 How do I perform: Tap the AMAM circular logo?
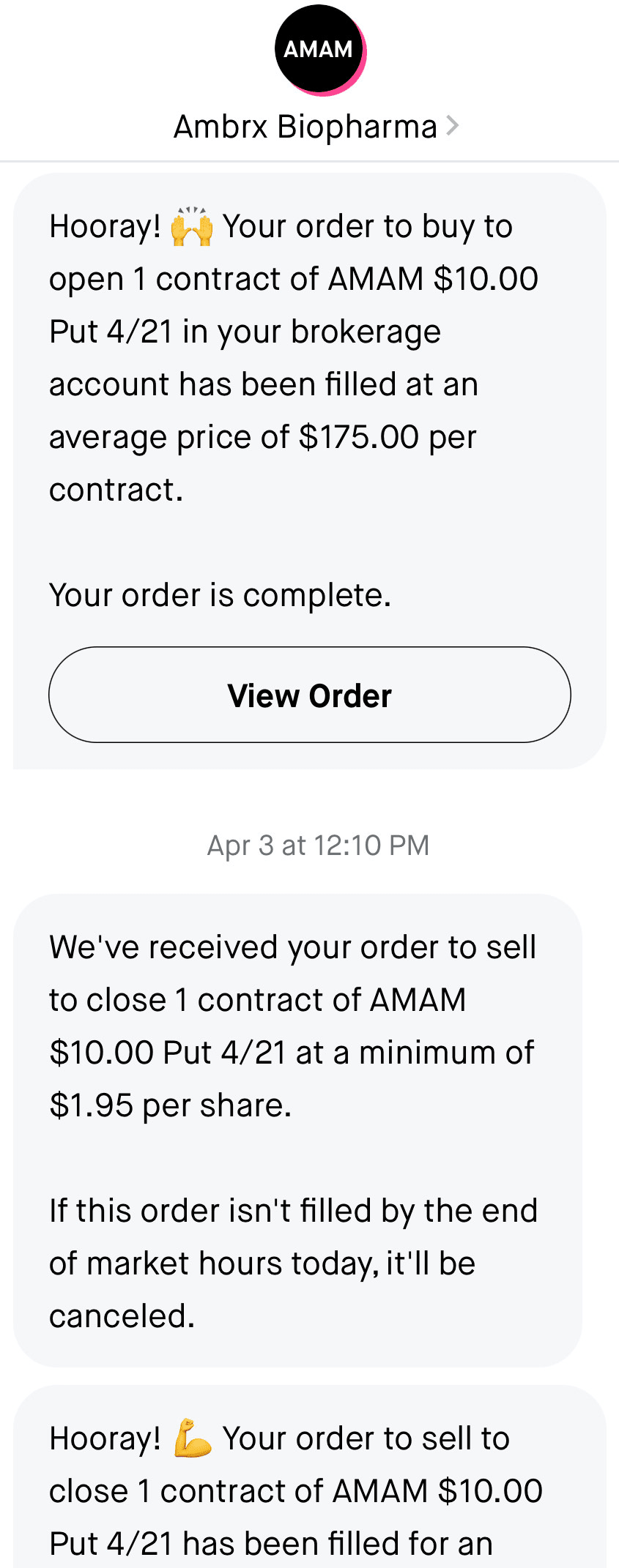click(x=319, y=50)
